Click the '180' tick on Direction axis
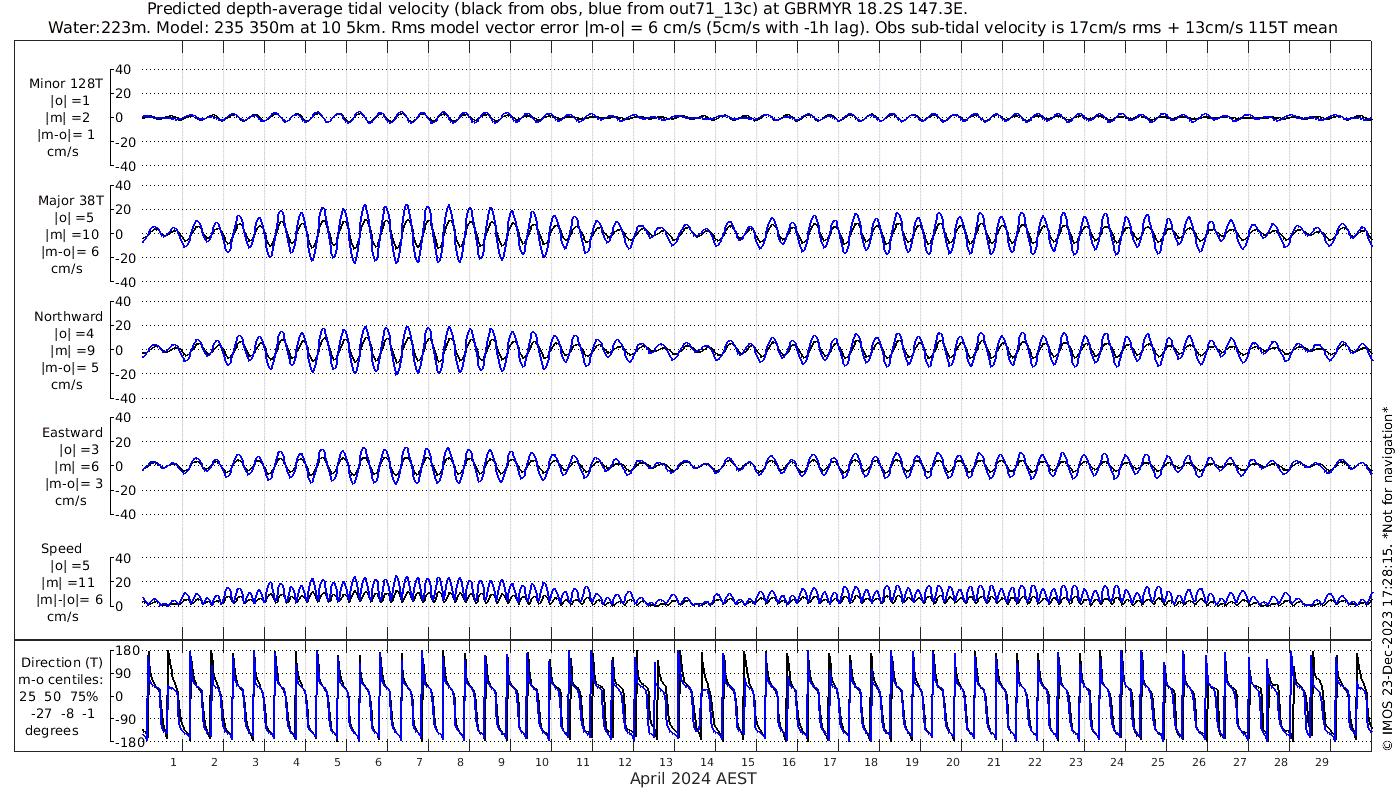The width and height of the screenshot is (1400, 800). (x=126, y=651)
